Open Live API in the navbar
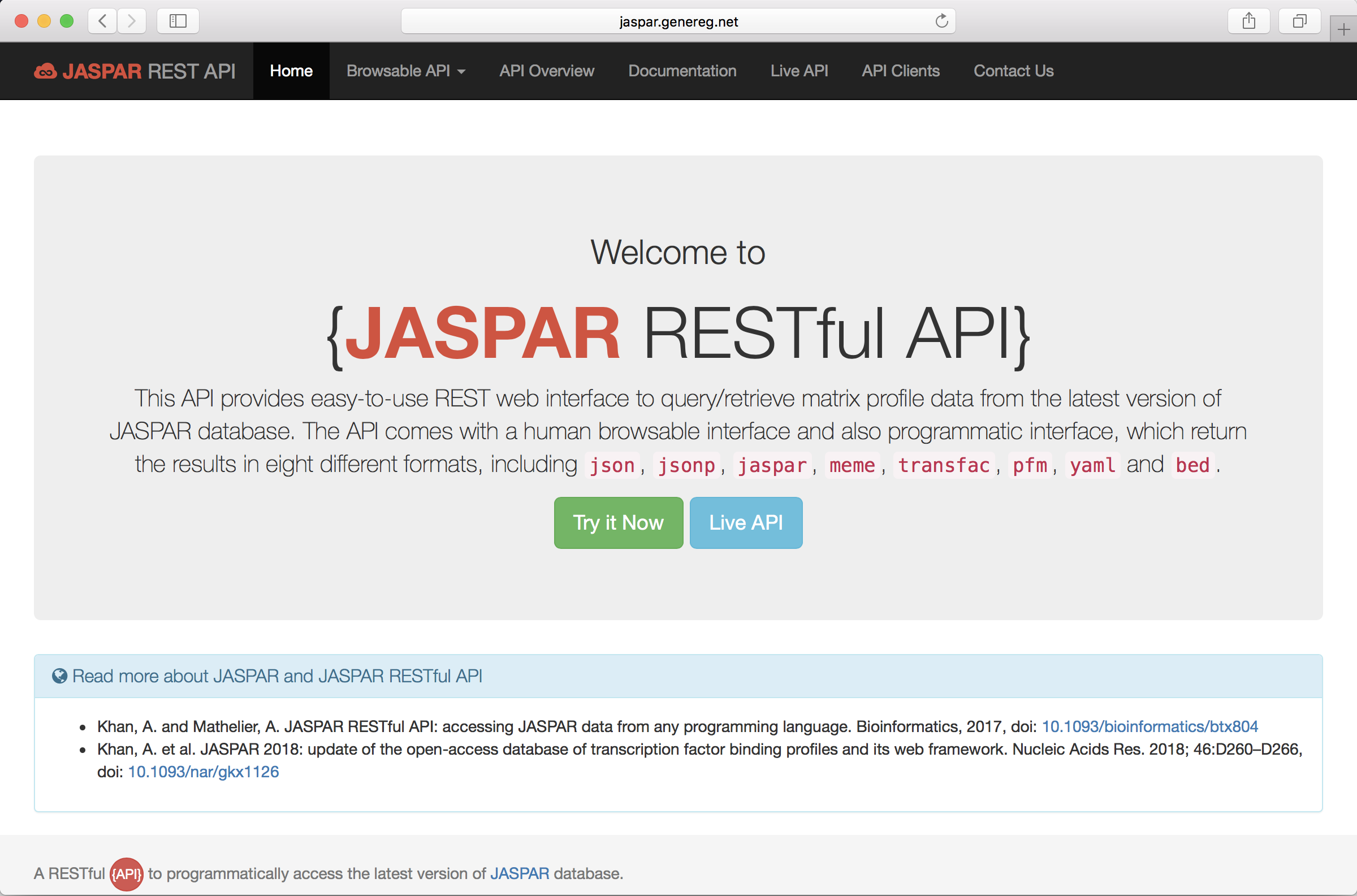Screen dimensions: 1357x896 799,71
